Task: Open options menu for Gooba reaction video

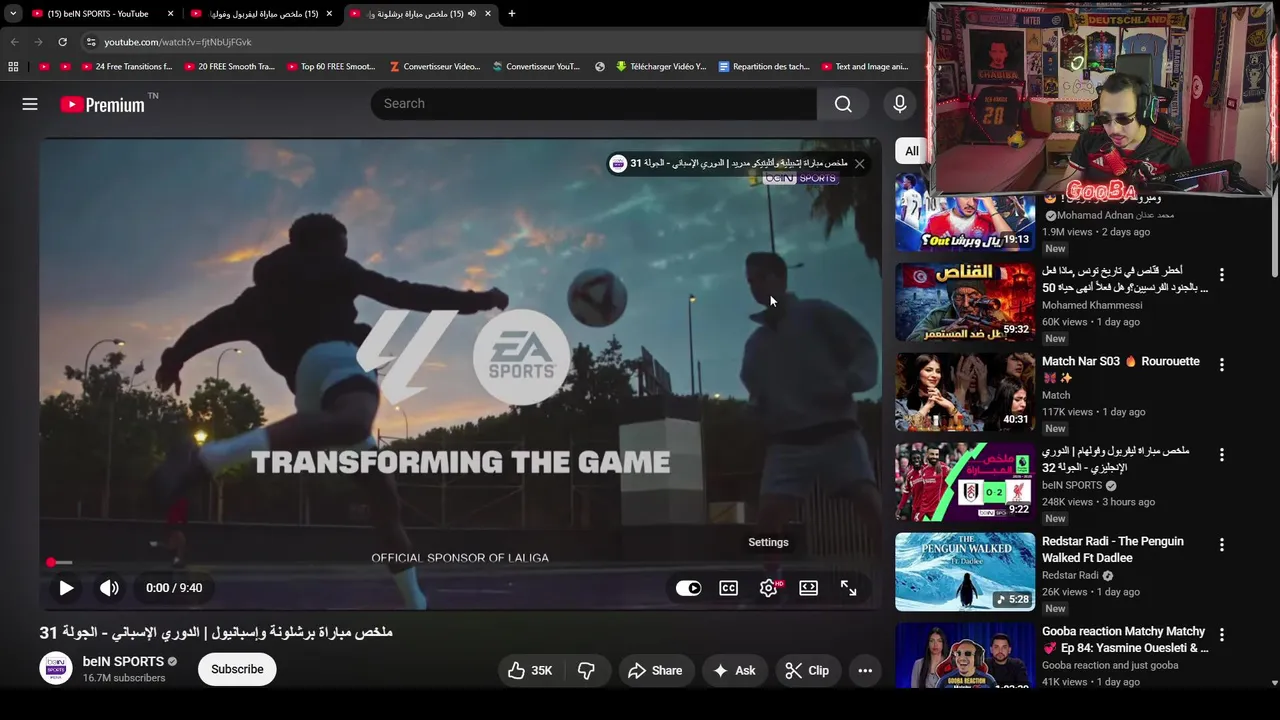Action: tap(1221, 635)
